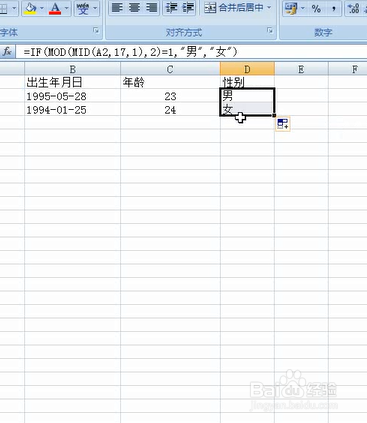
Task: Select column B header
Action: tap(72, 69)
